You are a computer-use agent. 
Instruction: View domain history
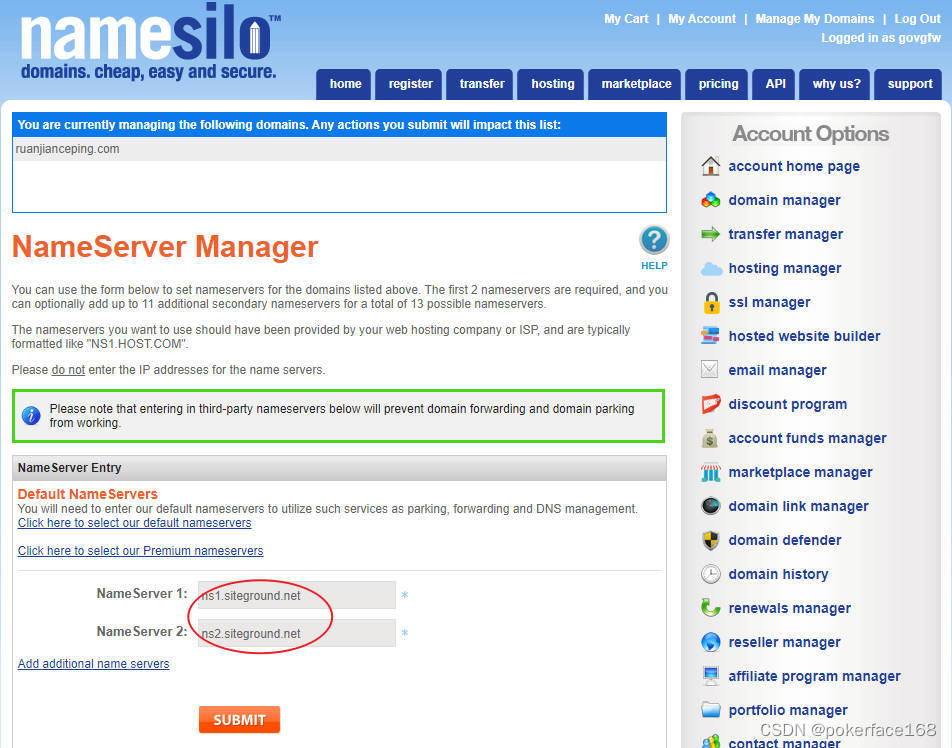(x=778, y=574)
